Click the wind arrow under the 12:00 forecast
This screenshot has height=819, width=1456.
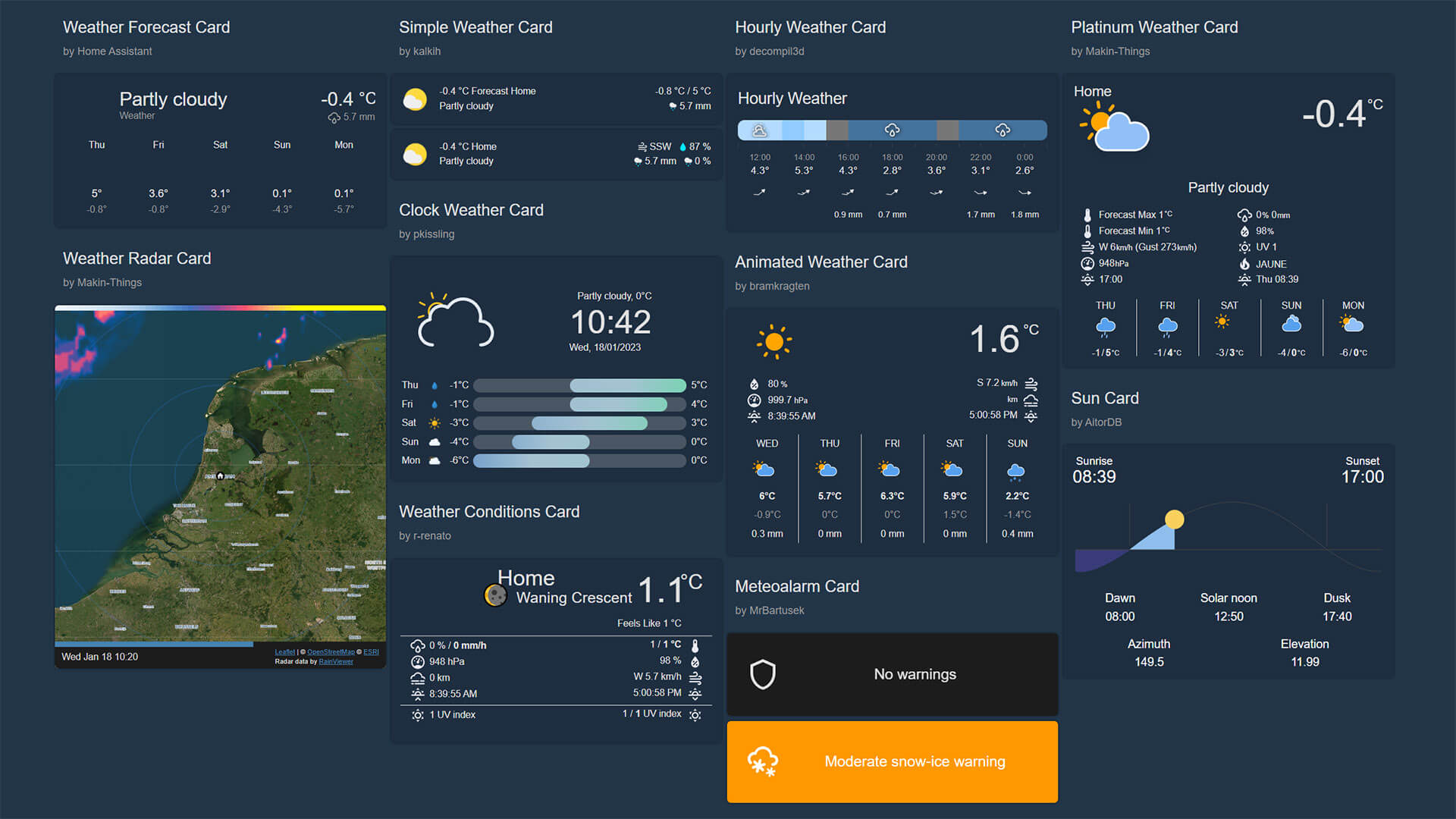tap(759, 193)
